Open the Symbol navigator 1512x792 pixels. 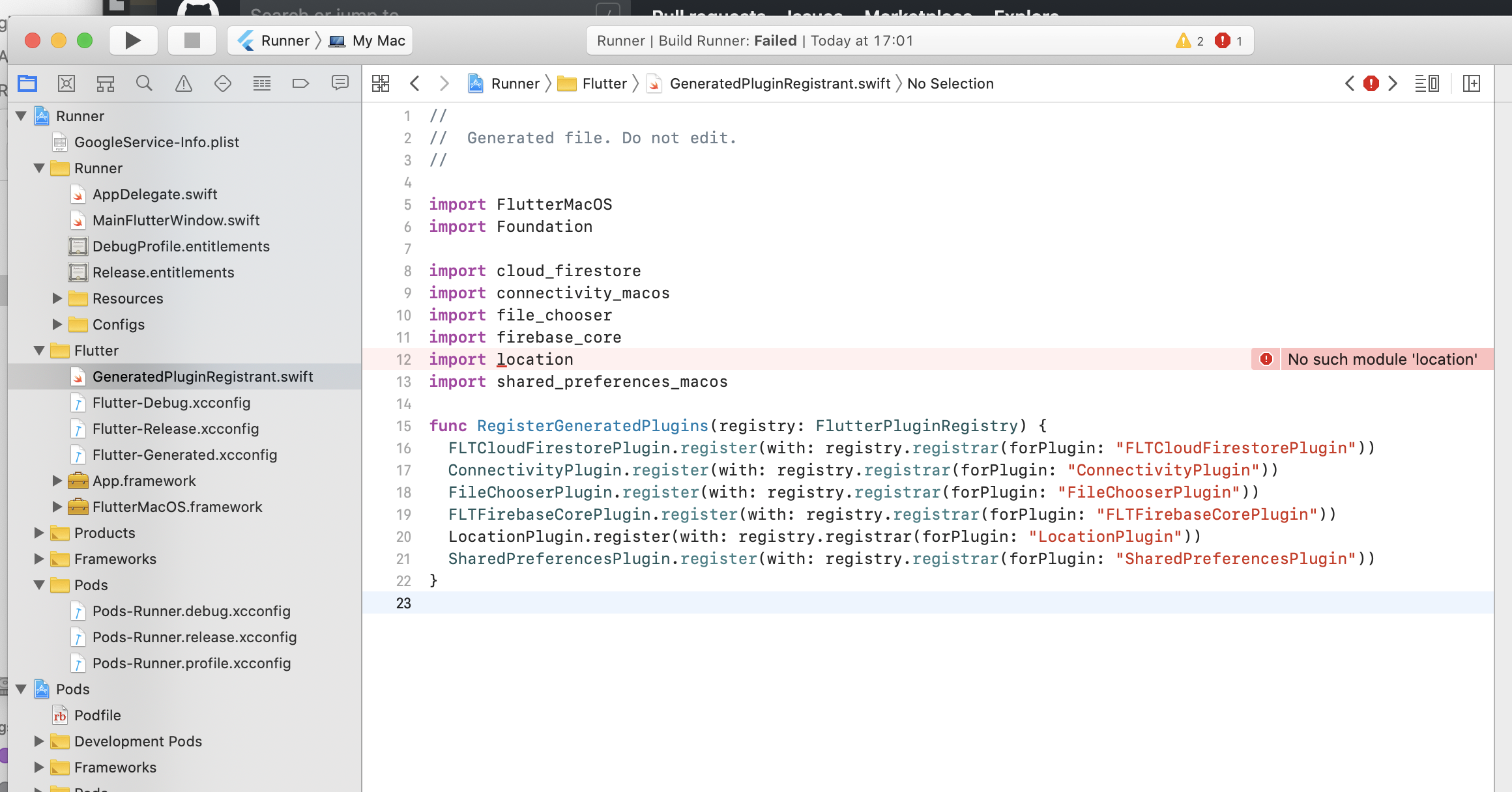[x=106, y=83]
